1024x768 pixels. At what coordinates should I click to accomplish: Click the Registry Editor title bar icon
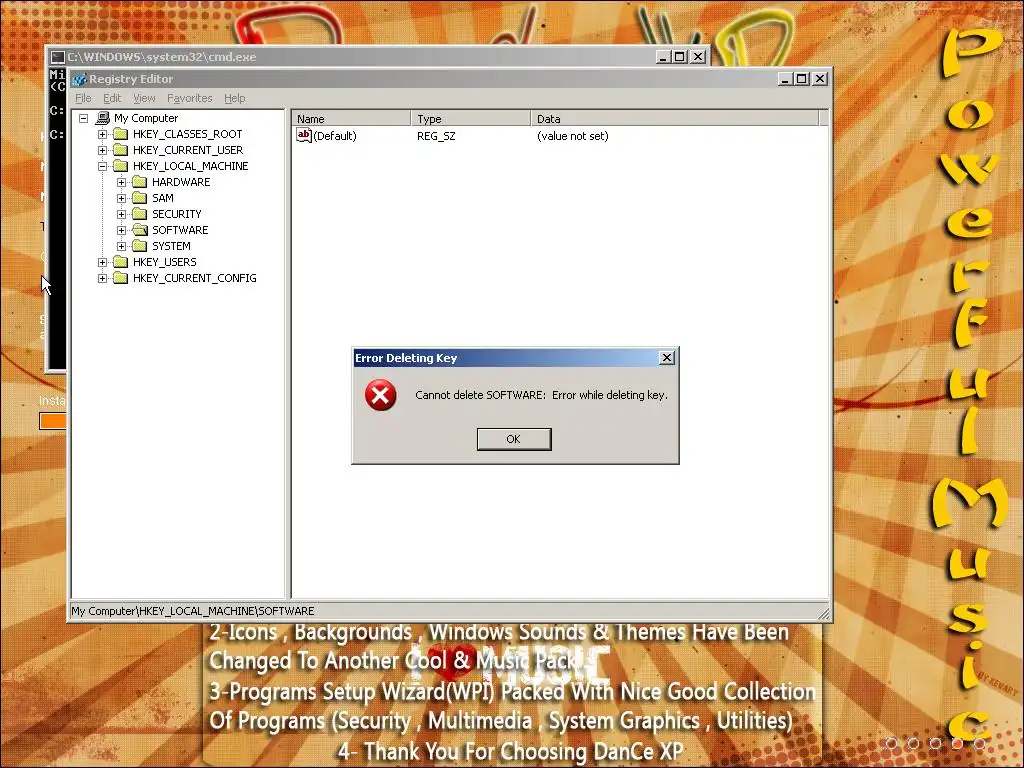tap(80, 79)
